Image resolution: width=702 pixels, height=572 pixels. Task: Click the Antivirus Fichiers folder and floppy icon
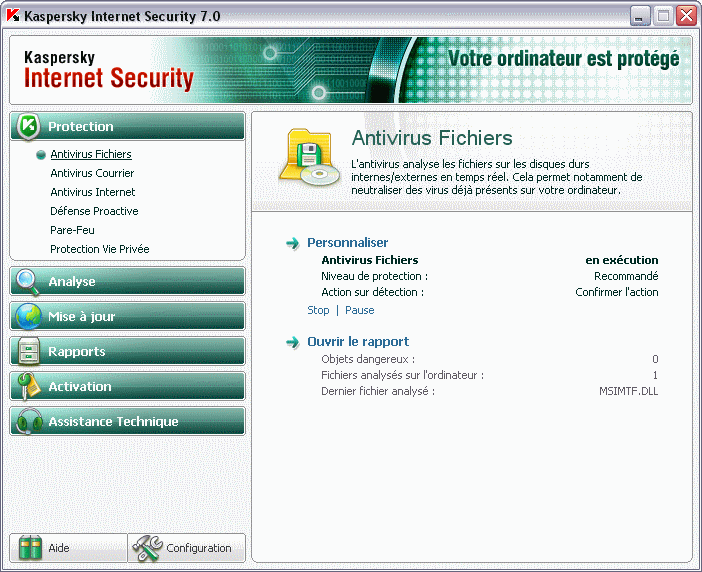(x=310, y=158)
